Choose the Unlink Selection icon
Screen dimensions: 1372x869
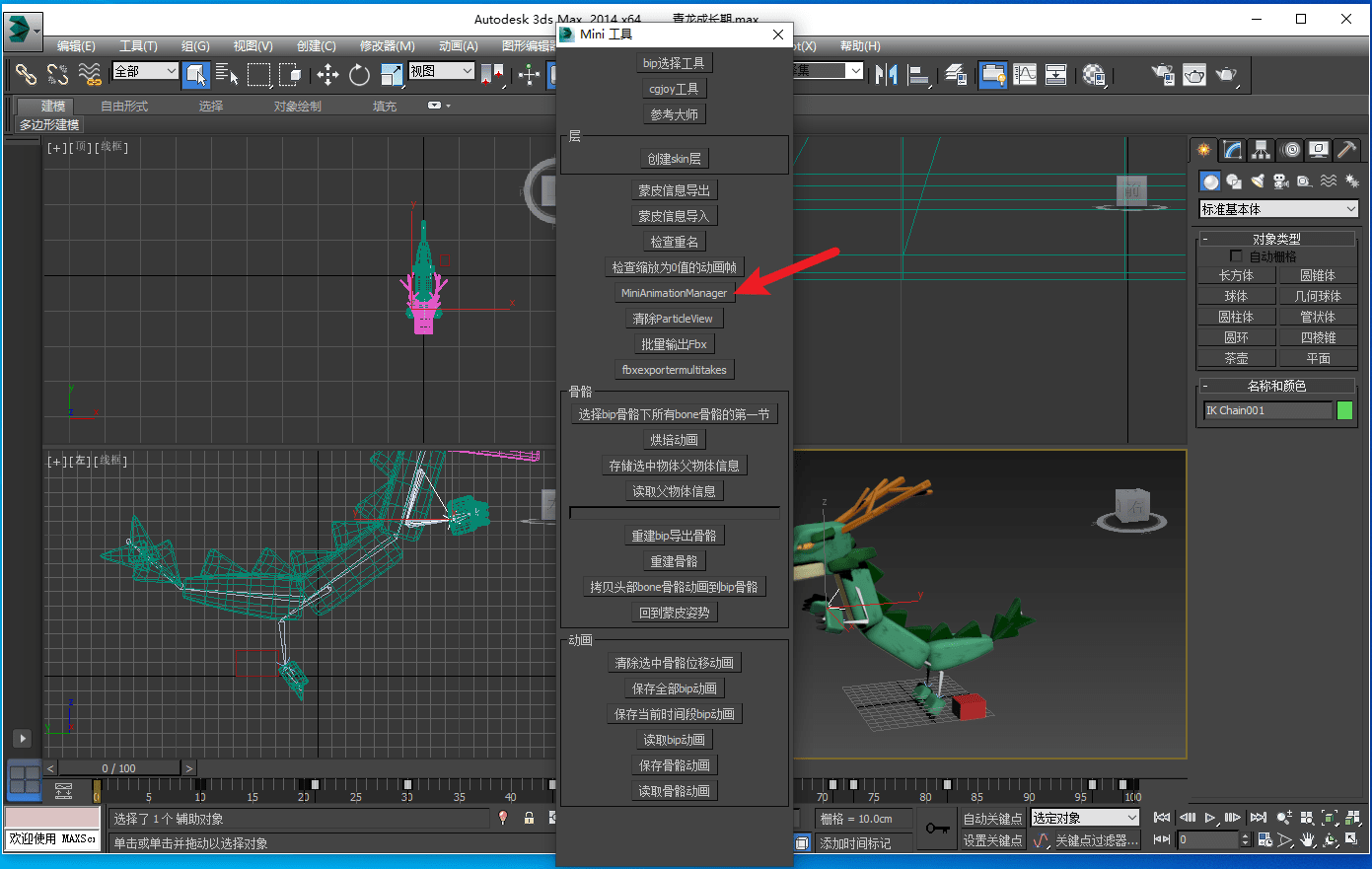(x=57, y=74)
